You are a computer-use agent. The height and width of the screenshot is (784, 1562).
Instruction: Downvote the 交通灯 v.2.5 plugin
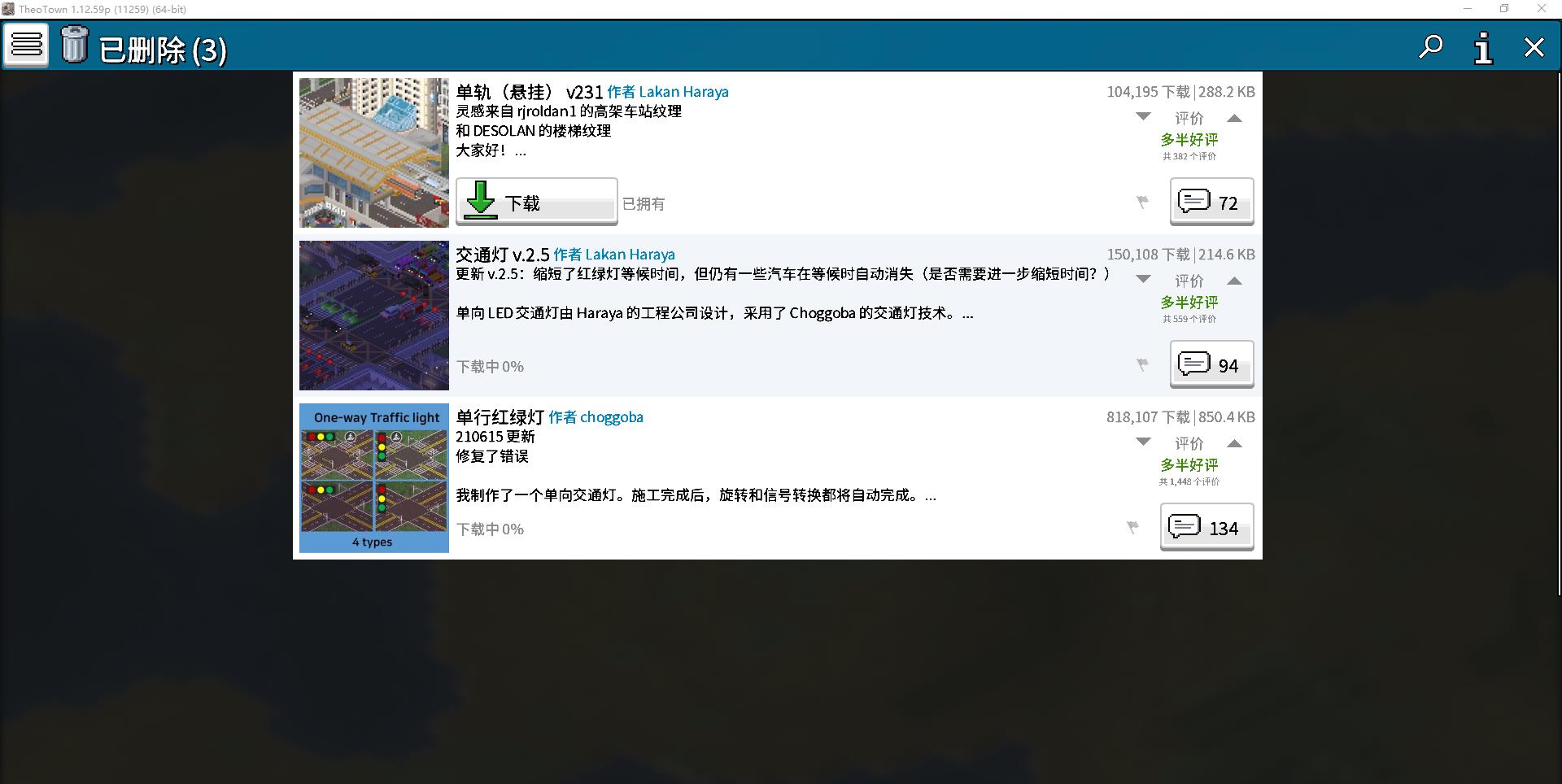[x=1143, y=280]
